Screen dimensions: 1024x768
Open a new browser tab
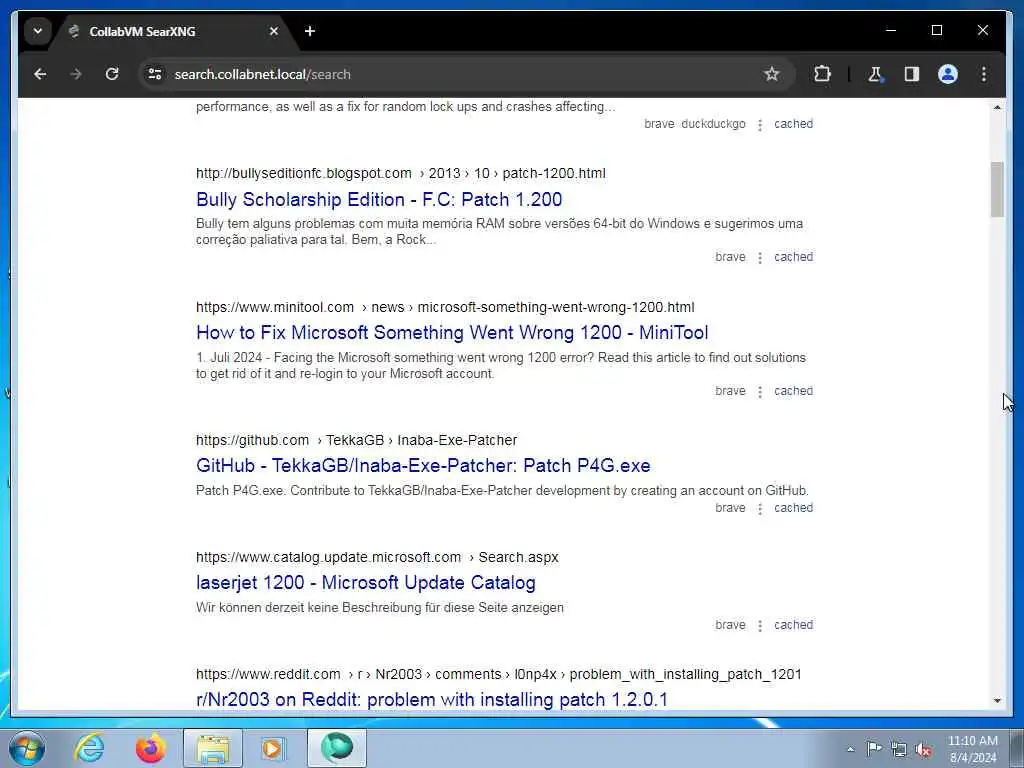(x=310, y=31)
